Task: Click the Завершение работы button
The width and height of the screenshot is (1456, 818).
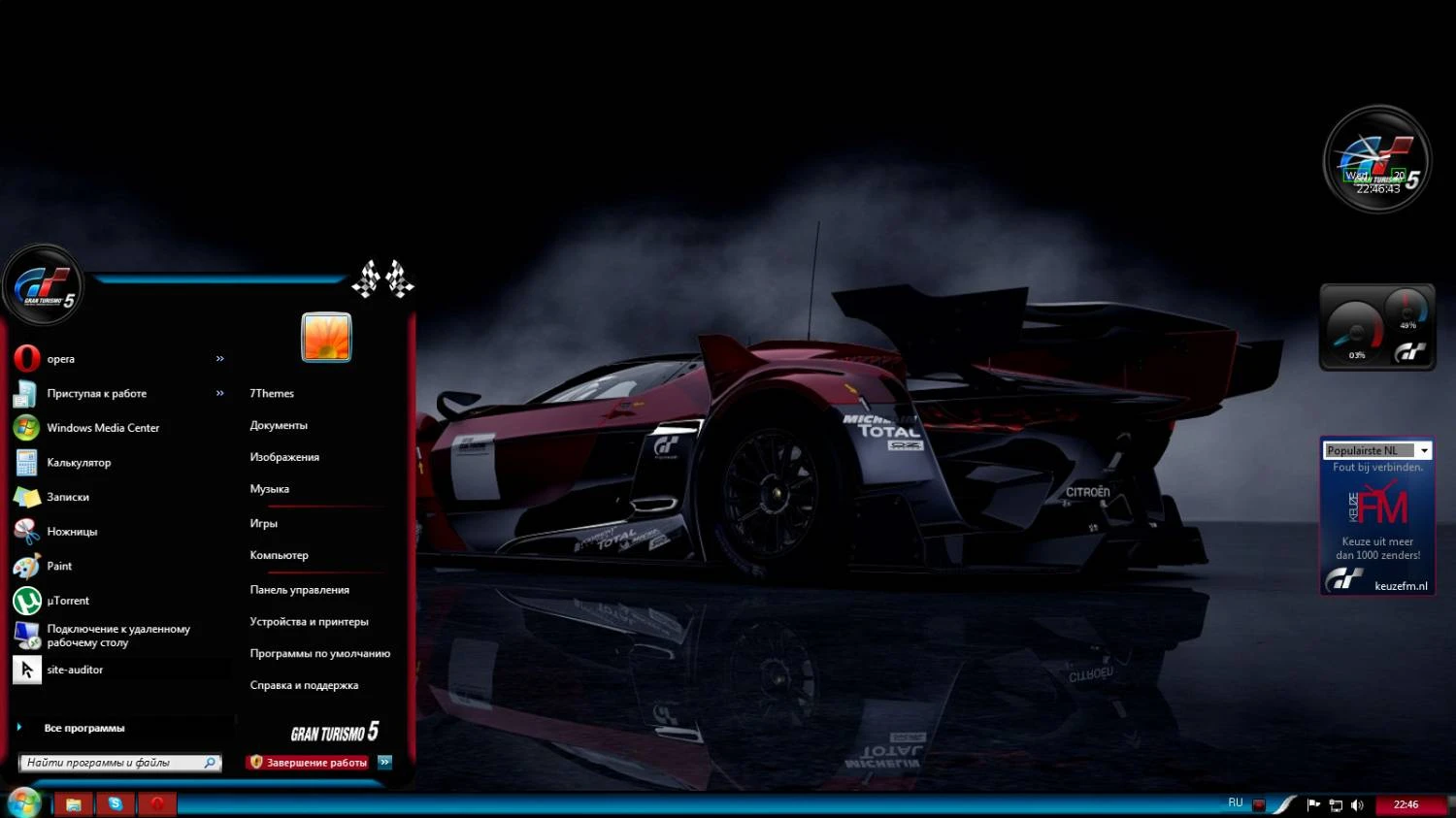Action: tap(313, 762)
